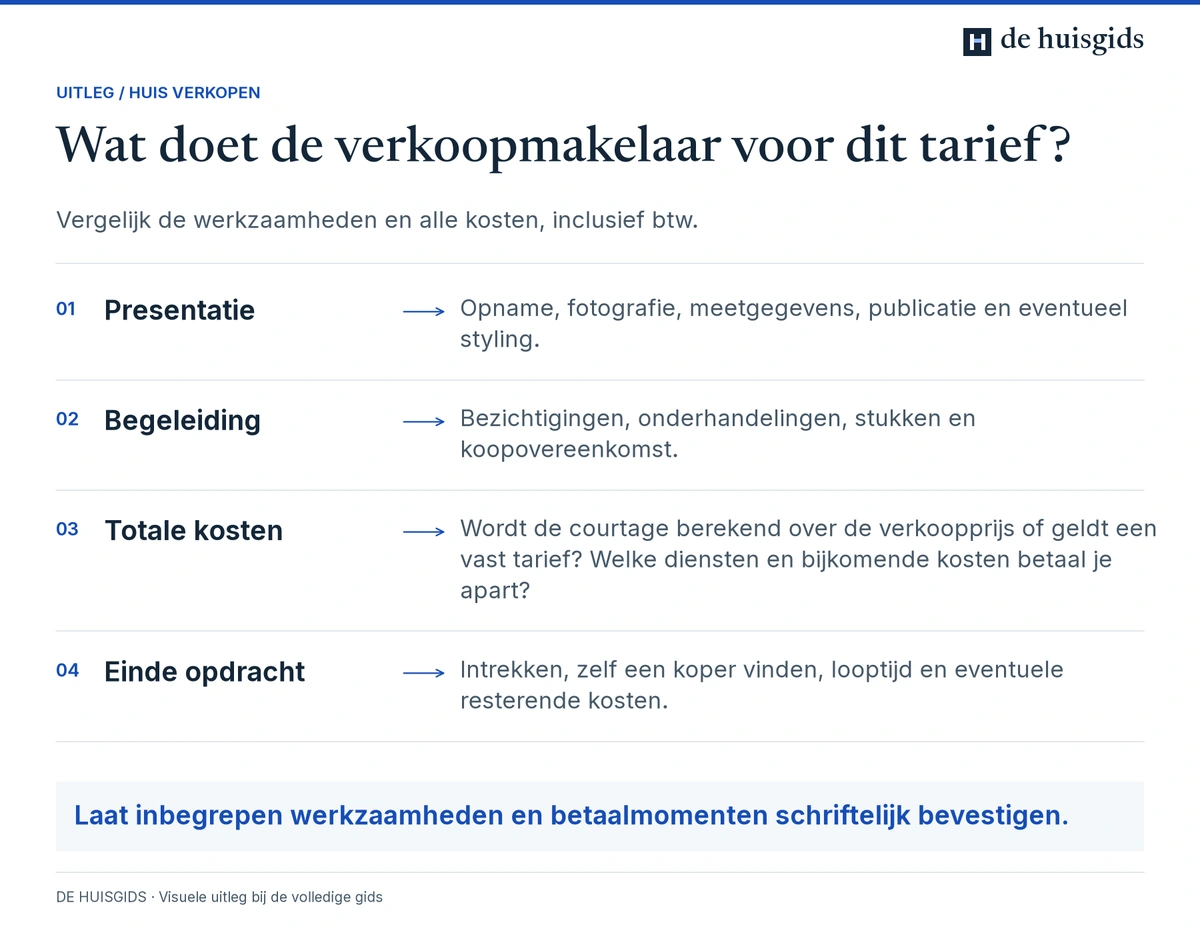The height and width of the screenshot is (931, 1200).
Task: Click the headline 'Wat doet de verkoopmakelaar voor dit tarief?'
Action: pyautogui.click(x=564, y=146)
